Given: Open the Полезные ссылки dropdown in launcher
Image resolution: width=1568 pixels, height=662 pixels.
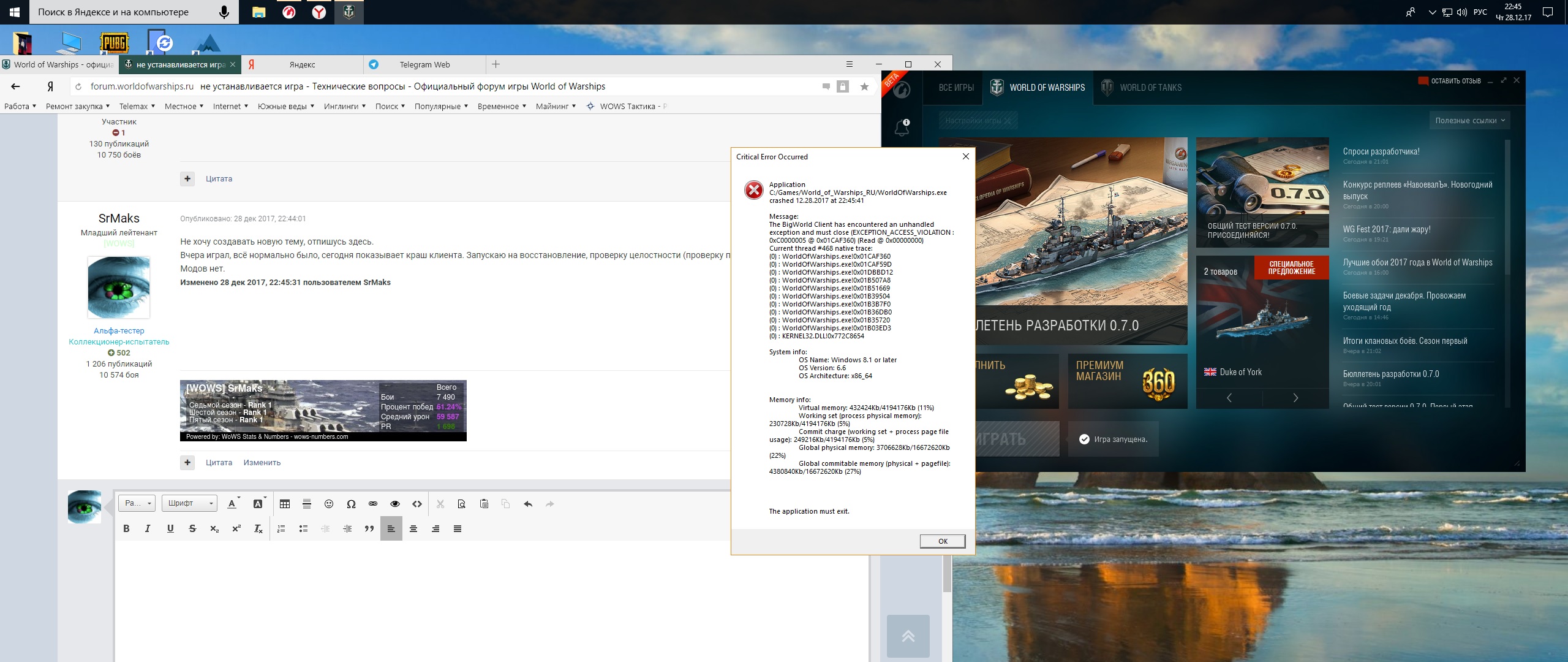Looking at the screenshot, I should [x=1469, y=120].
